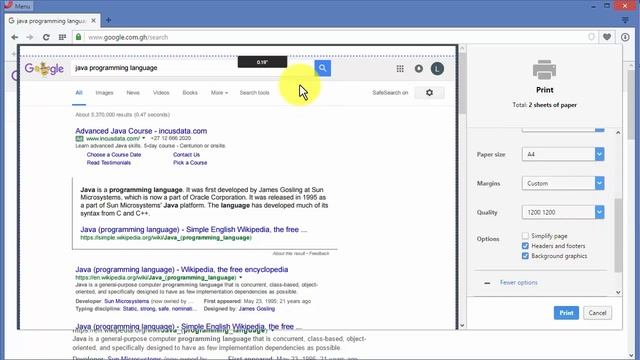Reload the page with refresh icon

pos(46,37)
